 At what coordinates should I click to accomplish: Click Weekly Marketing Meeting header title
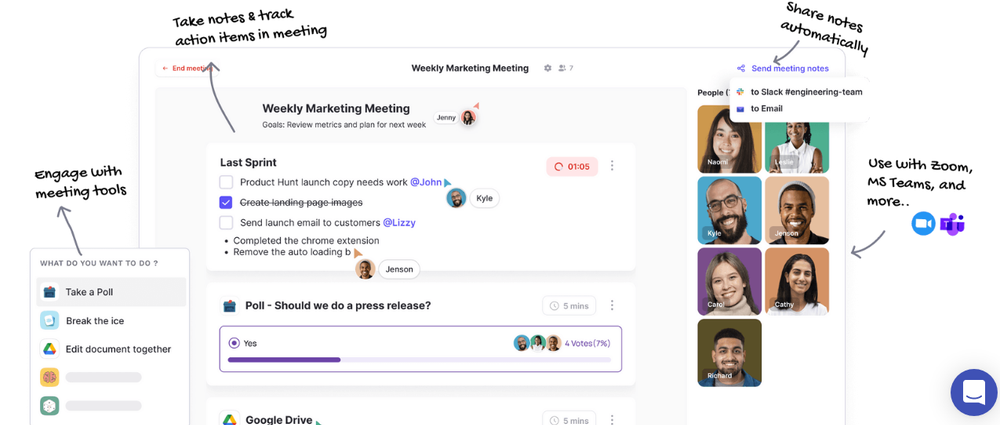coord(470,68)
